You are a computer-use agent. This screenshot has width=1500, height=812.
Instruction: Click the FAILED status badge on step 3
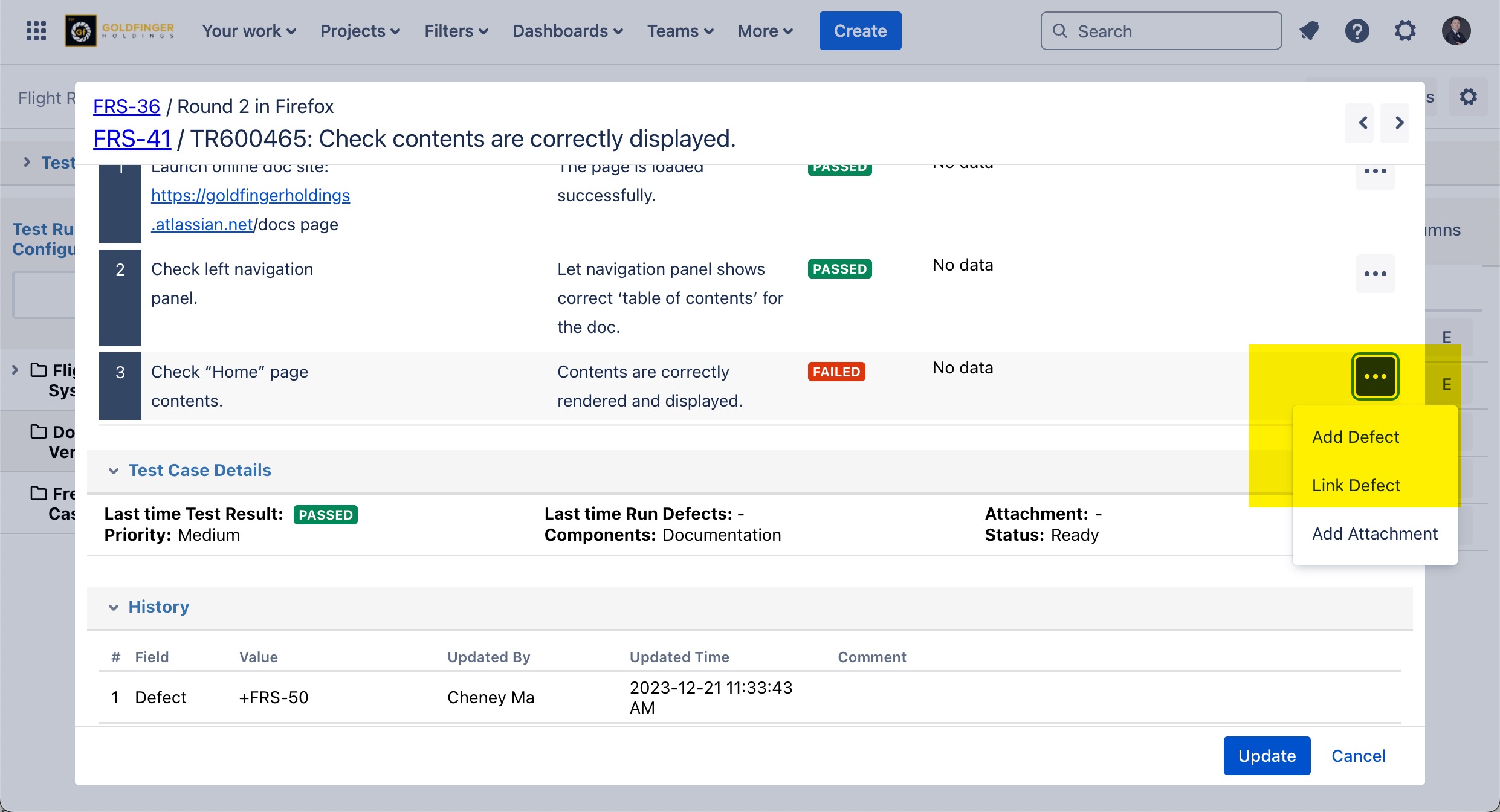tap(836, 372)
